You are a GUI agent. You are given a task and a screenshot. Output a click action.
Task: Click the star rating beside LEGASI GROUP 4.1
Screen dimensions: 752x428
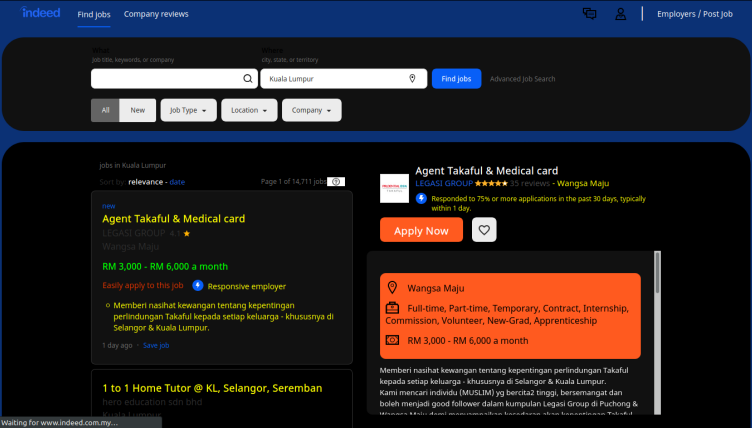tap(187, 234)
